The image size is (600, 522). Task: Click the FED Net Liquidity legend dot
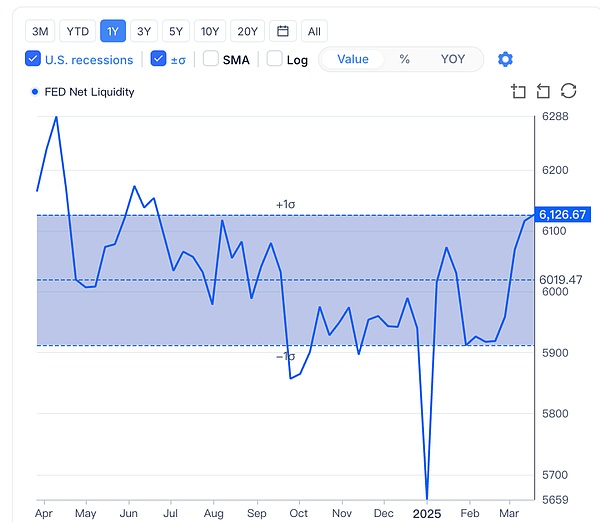(x=35, y=92)
